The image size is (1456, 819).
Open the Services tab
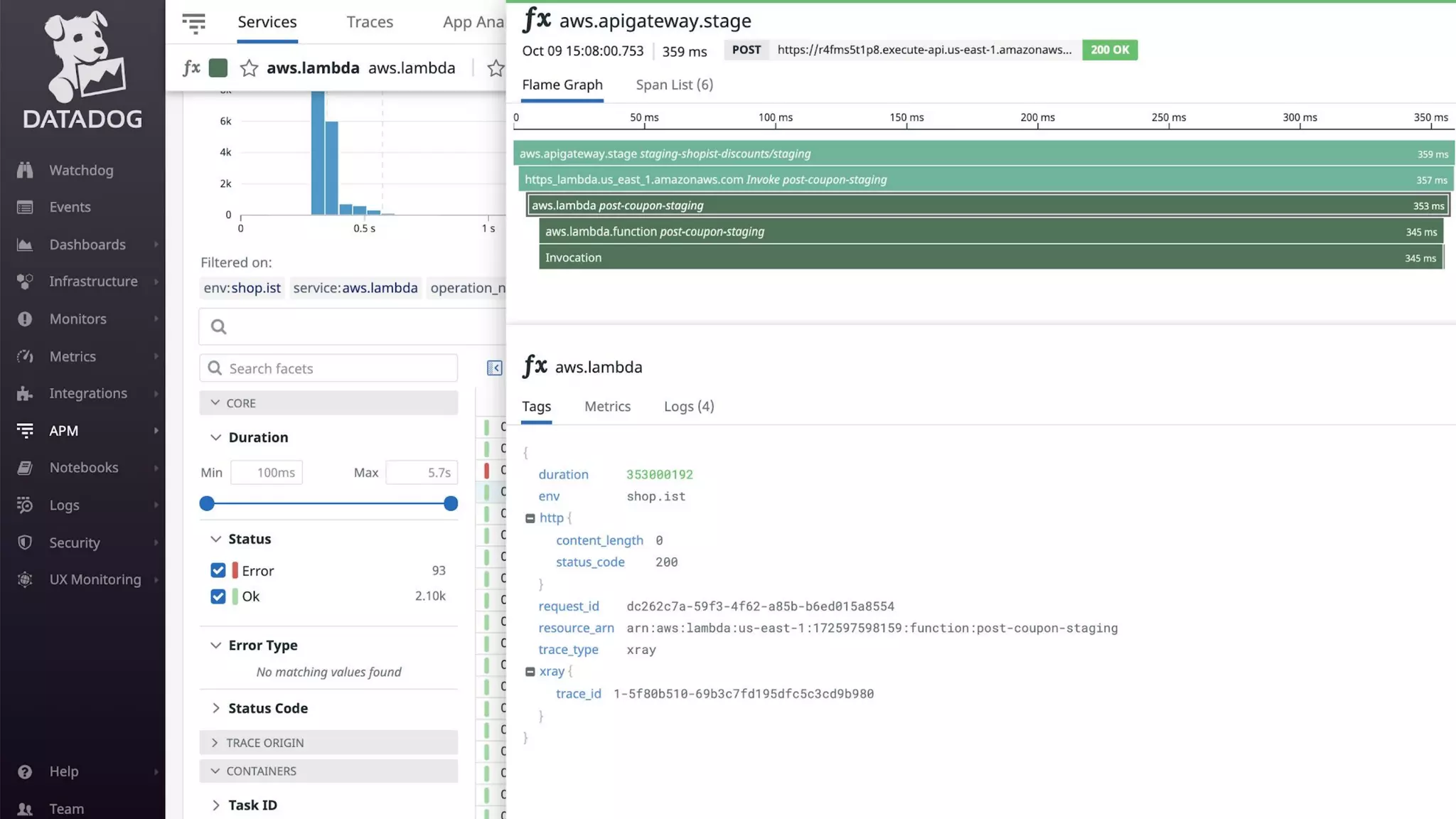click(x=267, y=22)
